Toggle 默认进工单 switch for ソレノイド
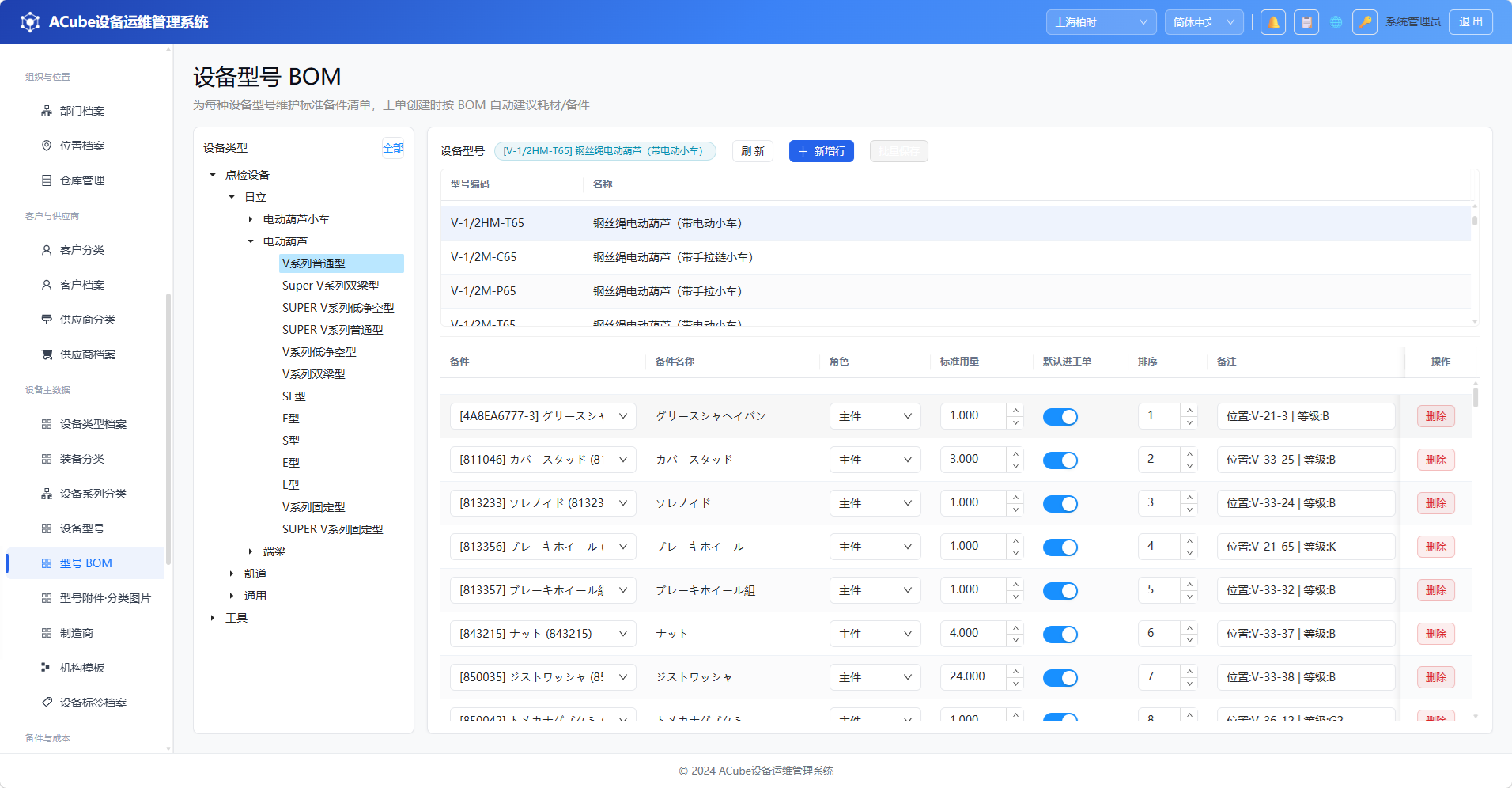The image size is (1512, 788). click(x=1060, y=504)
